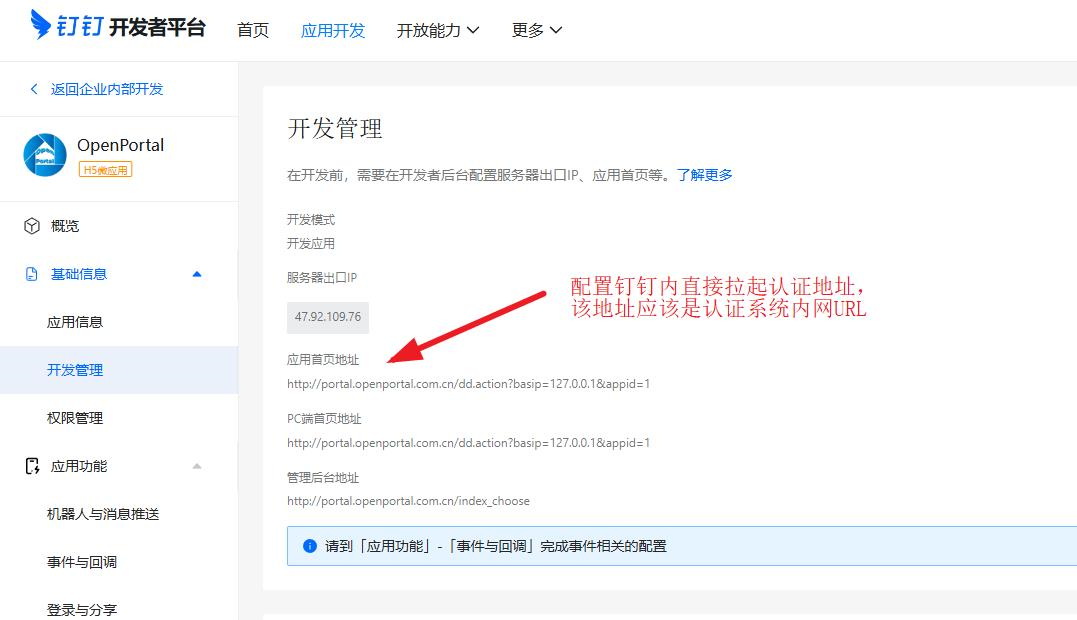This screenshot has height=620, width=1077.
Task: Click the blue info icon in the notice banner
Action: 310,546
